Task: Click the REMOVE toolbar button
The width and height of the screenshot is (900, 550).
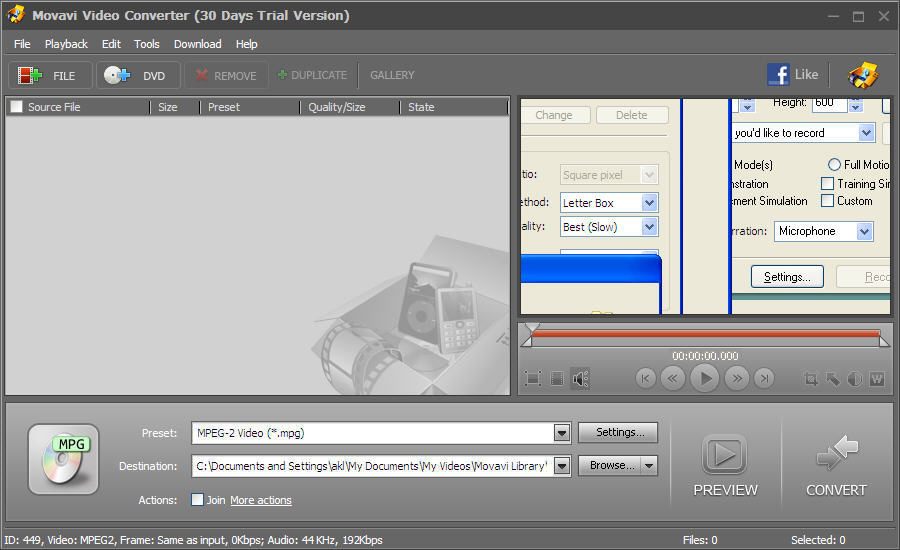Action: pos(226,75)
